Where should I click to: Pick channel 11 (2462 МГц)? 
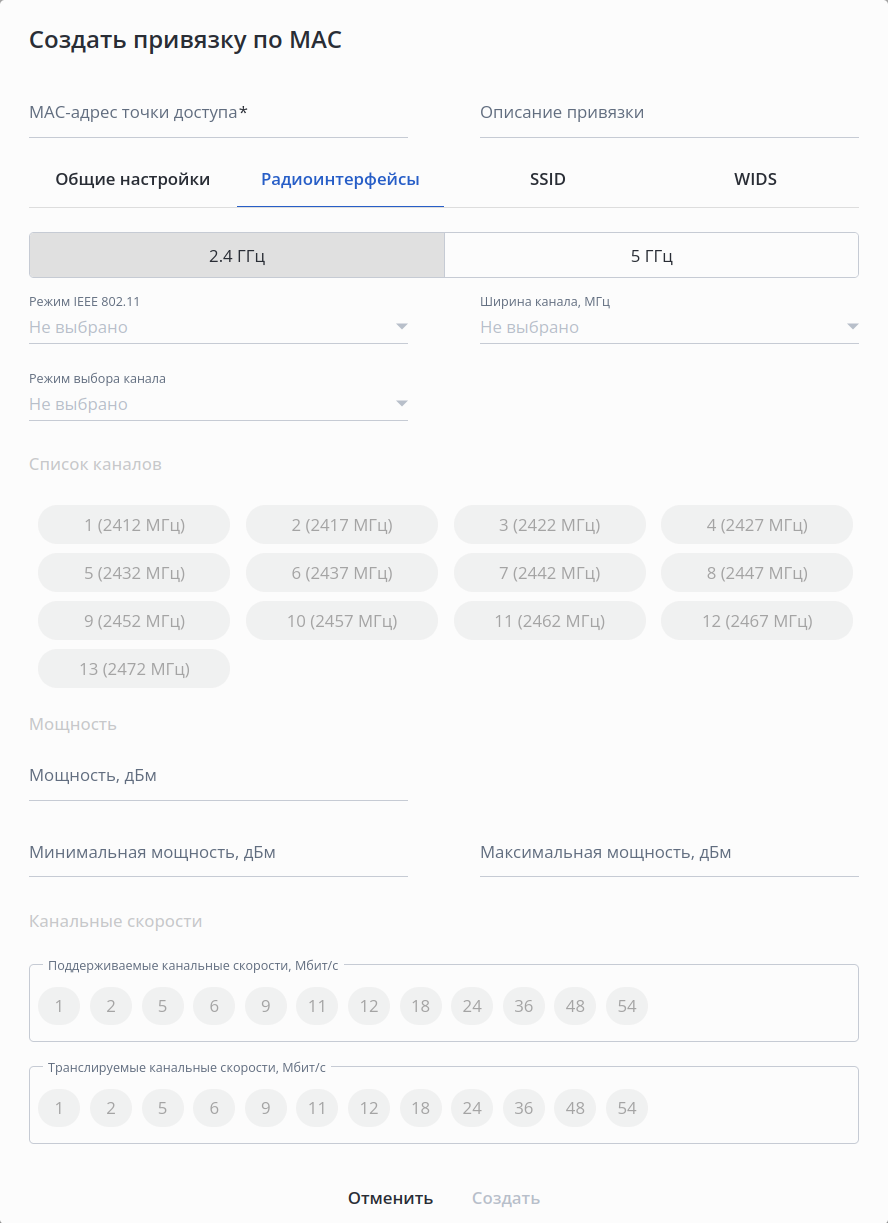click(x=549, y=621)
